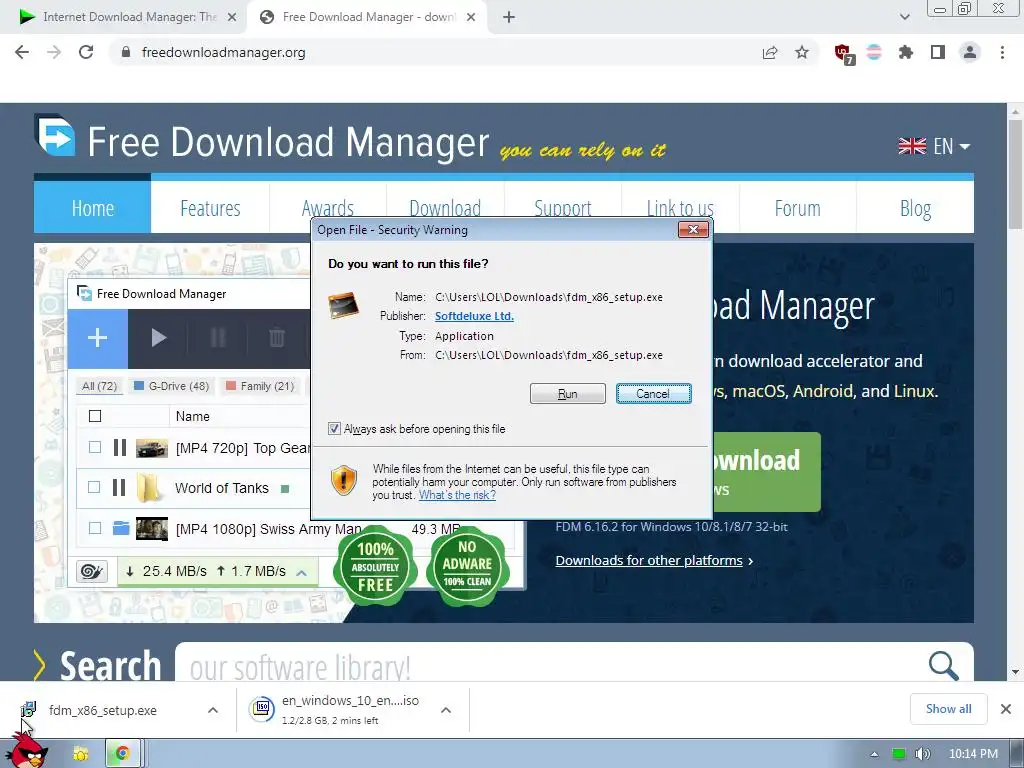This screenshot has height=768, width=1024.
Task: Click the share page icon in address bar
Action: tap(770, 52)
